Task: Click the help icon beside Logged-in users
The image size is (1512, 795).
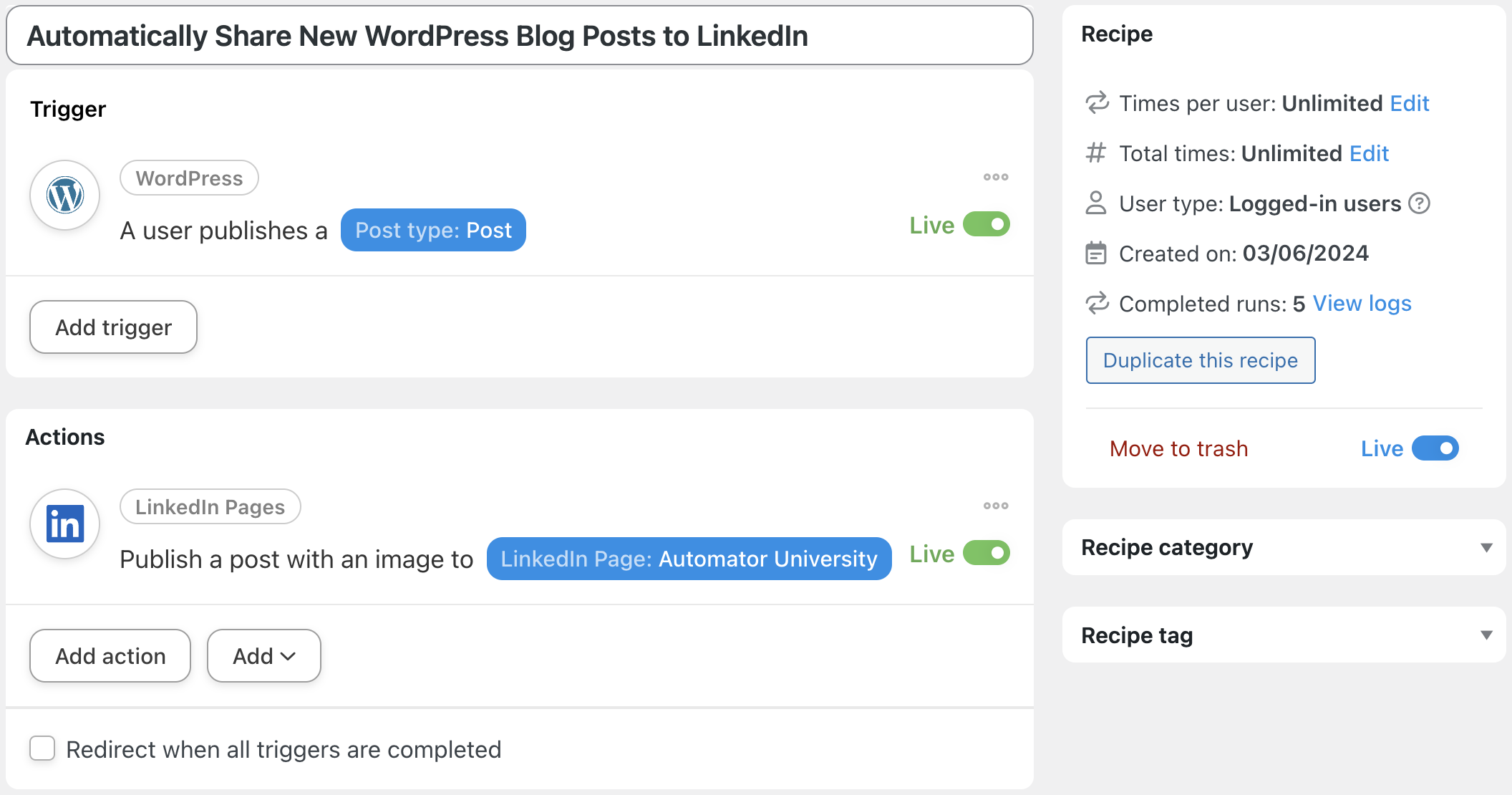Action: point(1419,203)
